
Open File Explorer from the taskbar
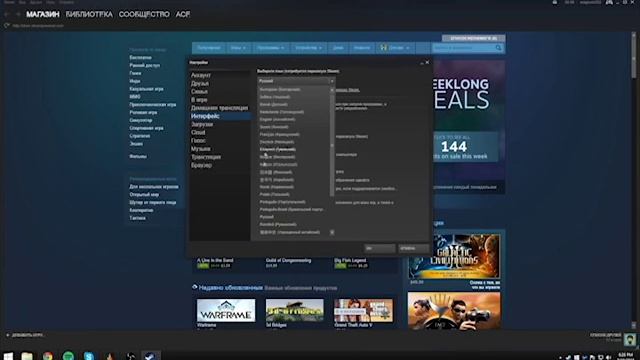[27, 356]
